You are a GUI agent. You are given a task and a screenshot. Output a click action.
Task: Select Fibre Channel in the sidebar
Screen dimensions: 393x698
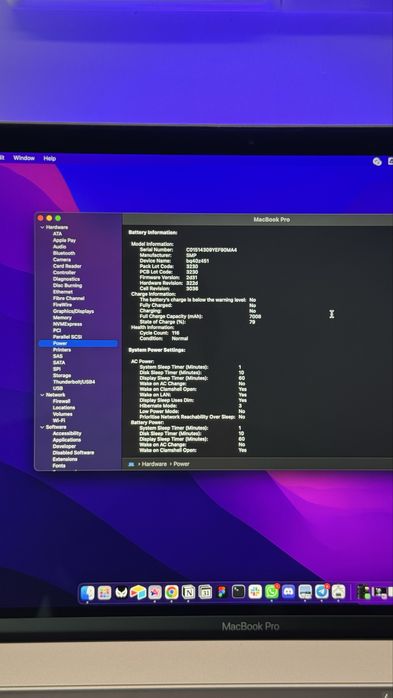click(x=69, y=298)
